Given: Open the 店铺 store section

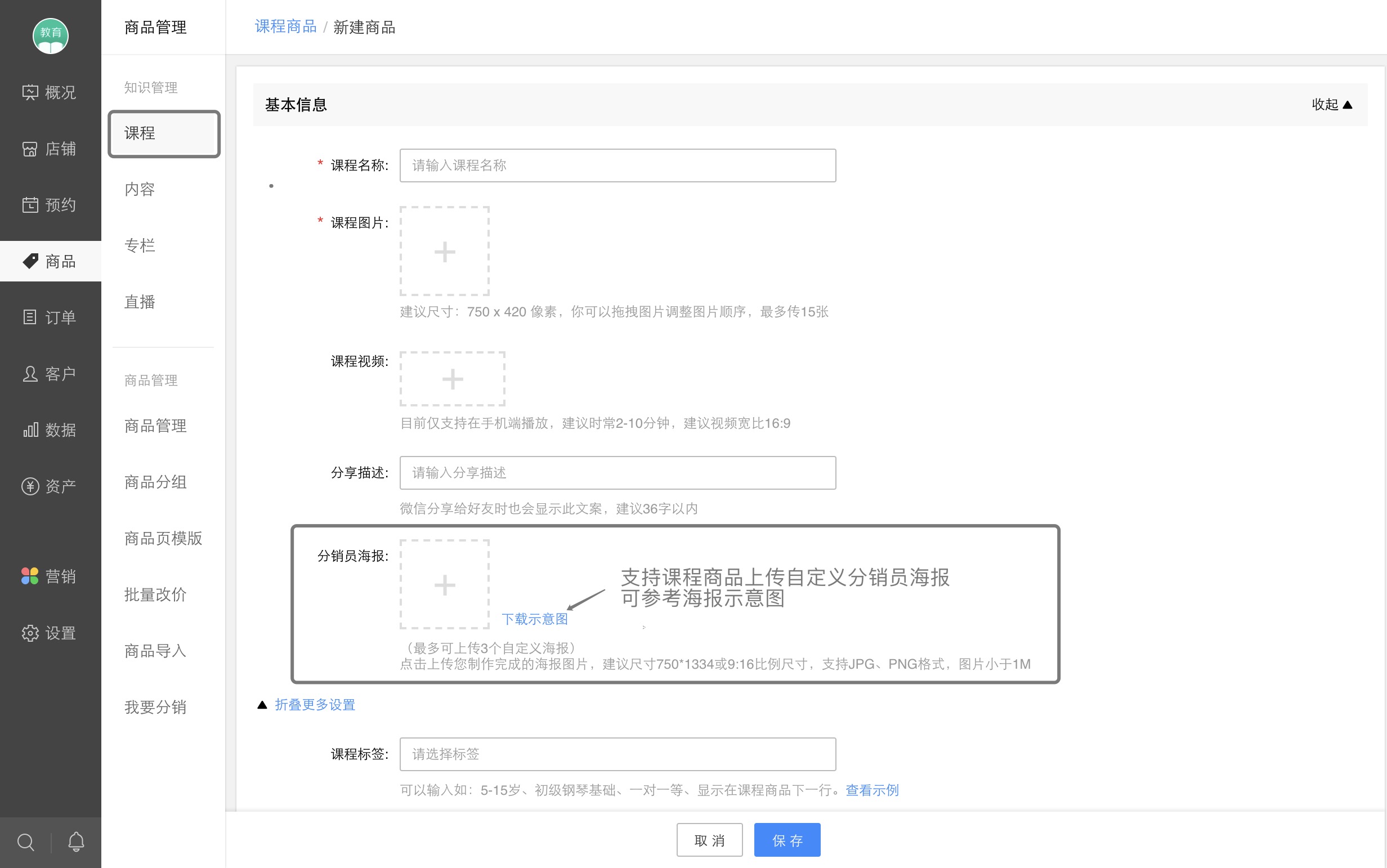Looking at the screenshot, I should pyautogui.click(x=50, y=149).
